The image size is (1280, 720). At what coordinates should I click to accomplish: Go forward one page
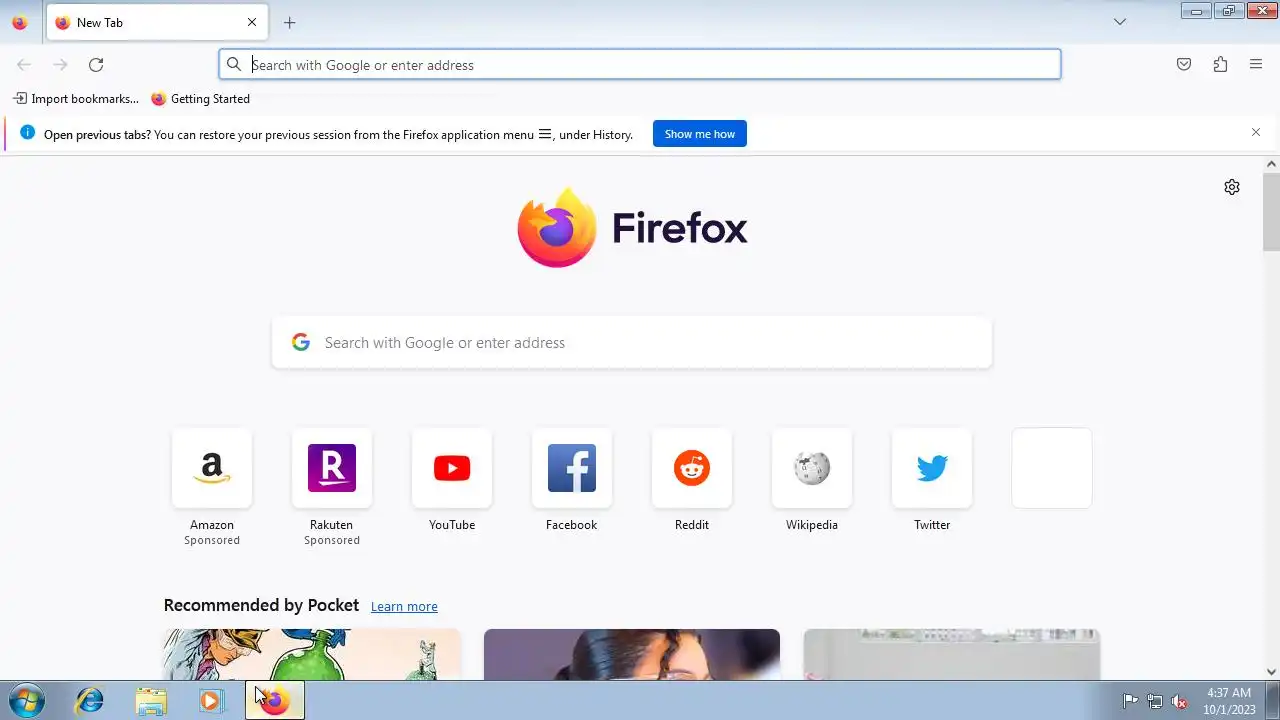tap(60, 65)
